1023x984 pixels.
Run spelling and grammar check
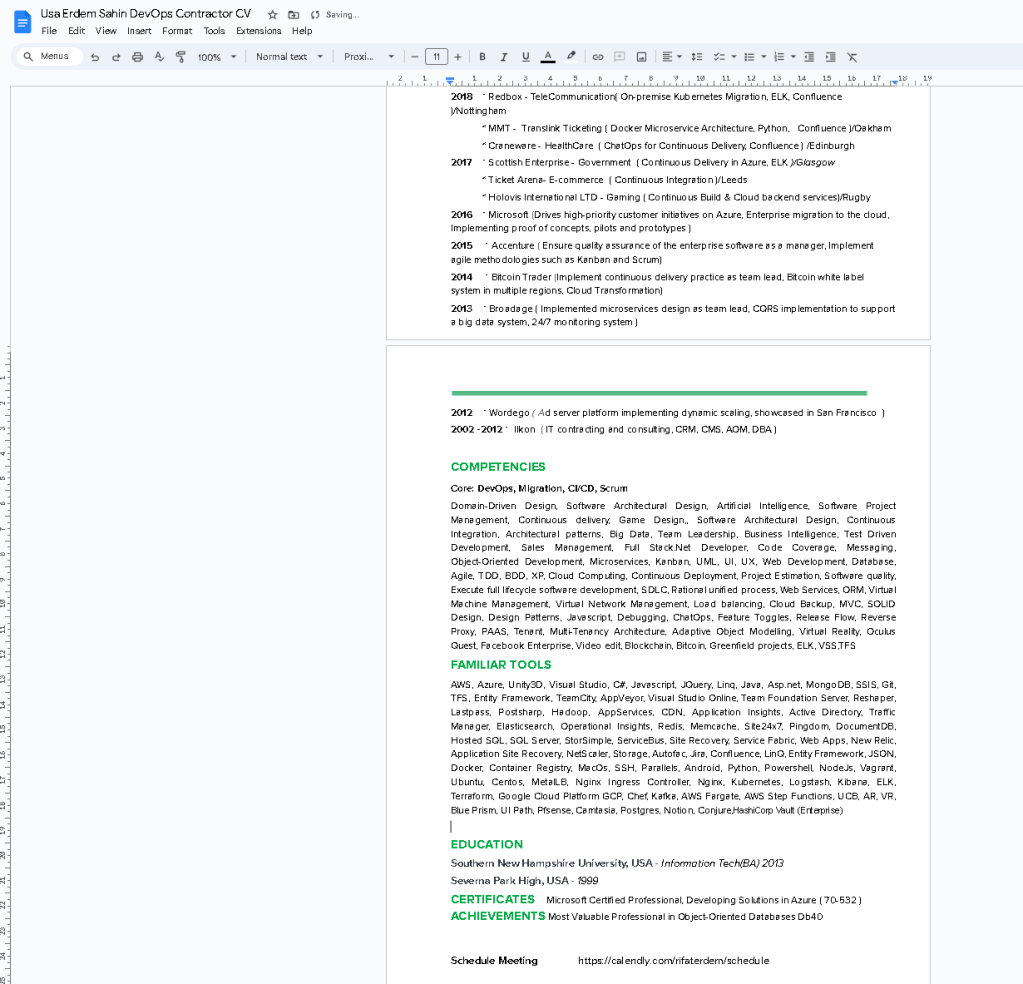point(159,57)
